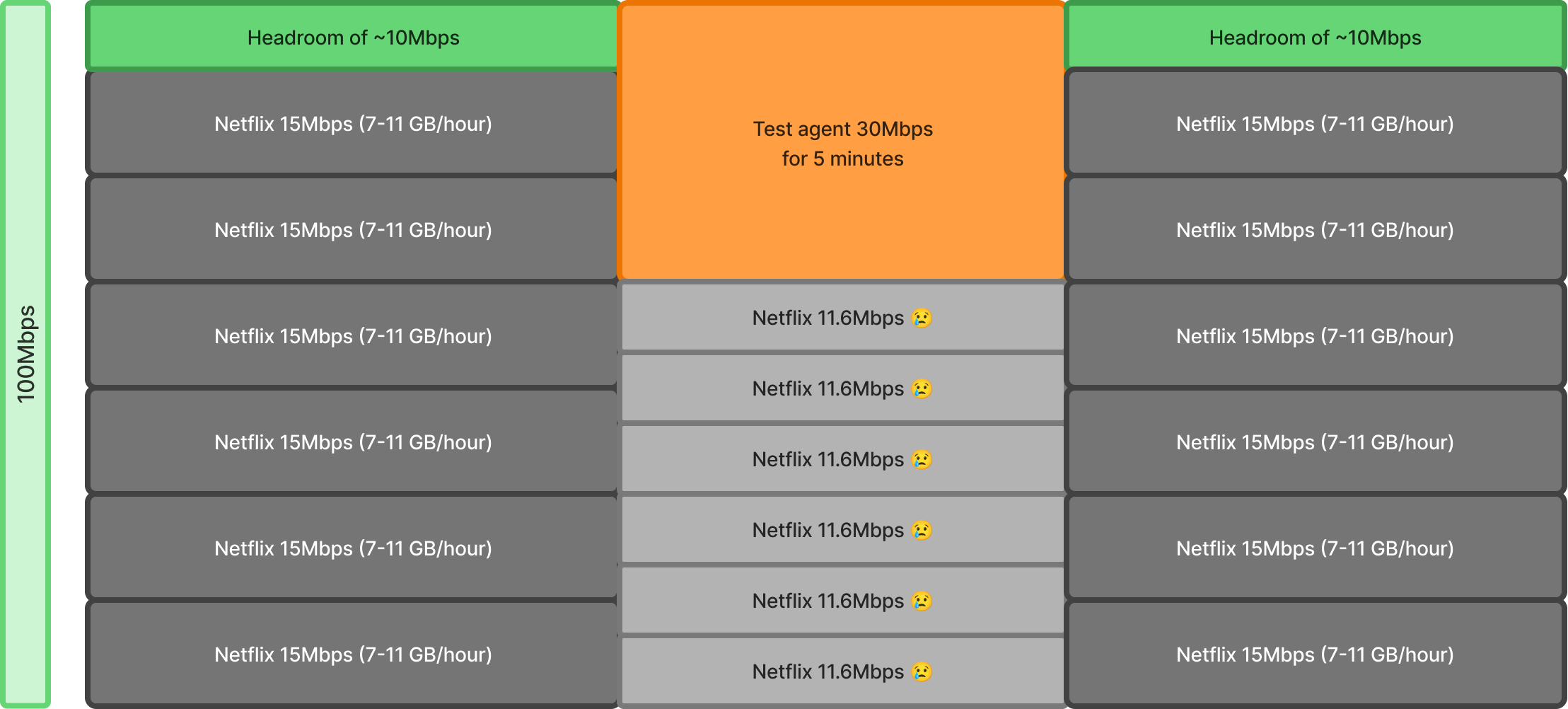Select the bottom Netflix 15Mbps block in the right column
The width and height of the screenshot is (1568, 709).
click(1314, 655)
